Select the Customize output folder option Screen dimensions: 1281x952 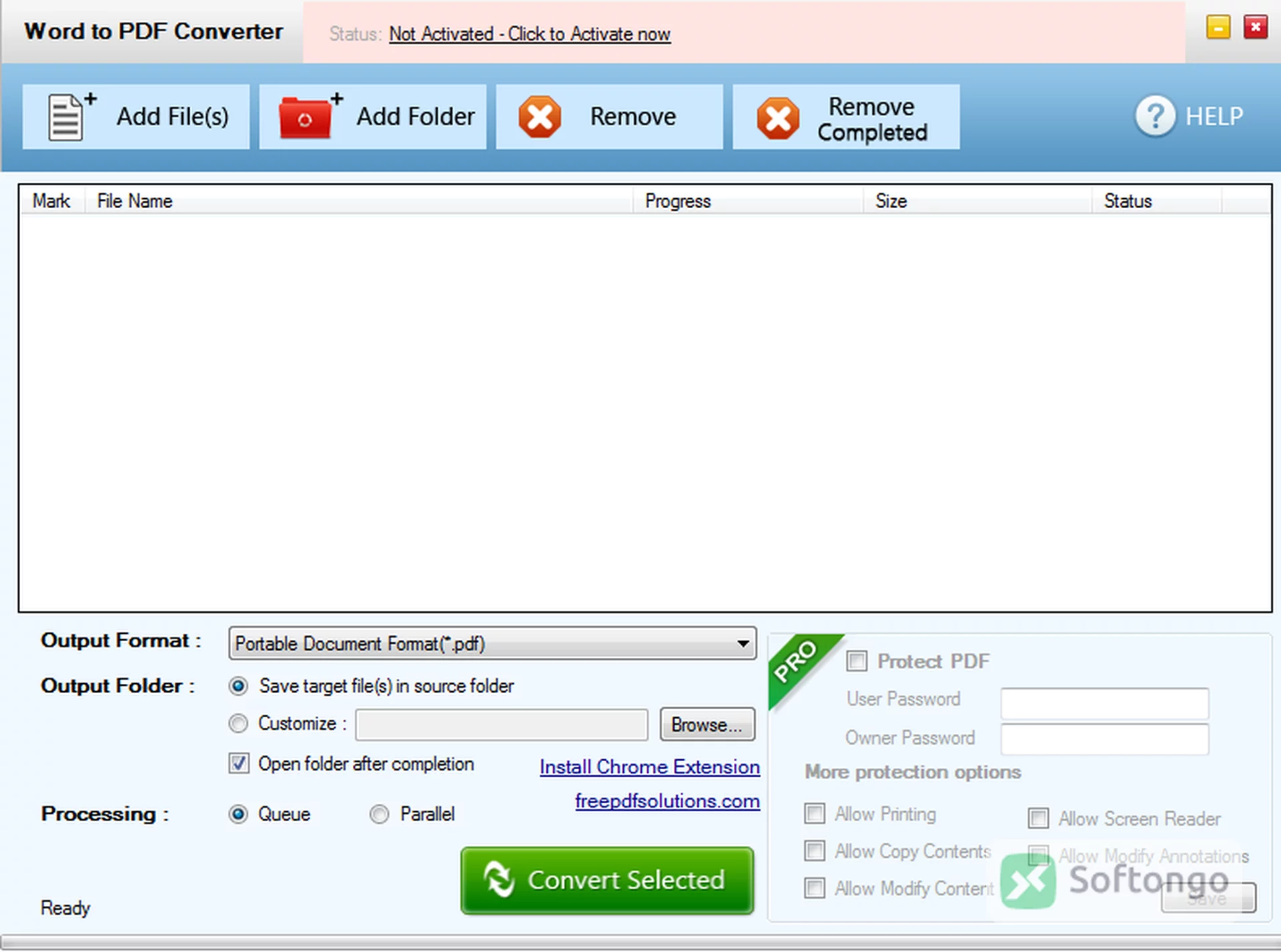click(x=238, y=723)
